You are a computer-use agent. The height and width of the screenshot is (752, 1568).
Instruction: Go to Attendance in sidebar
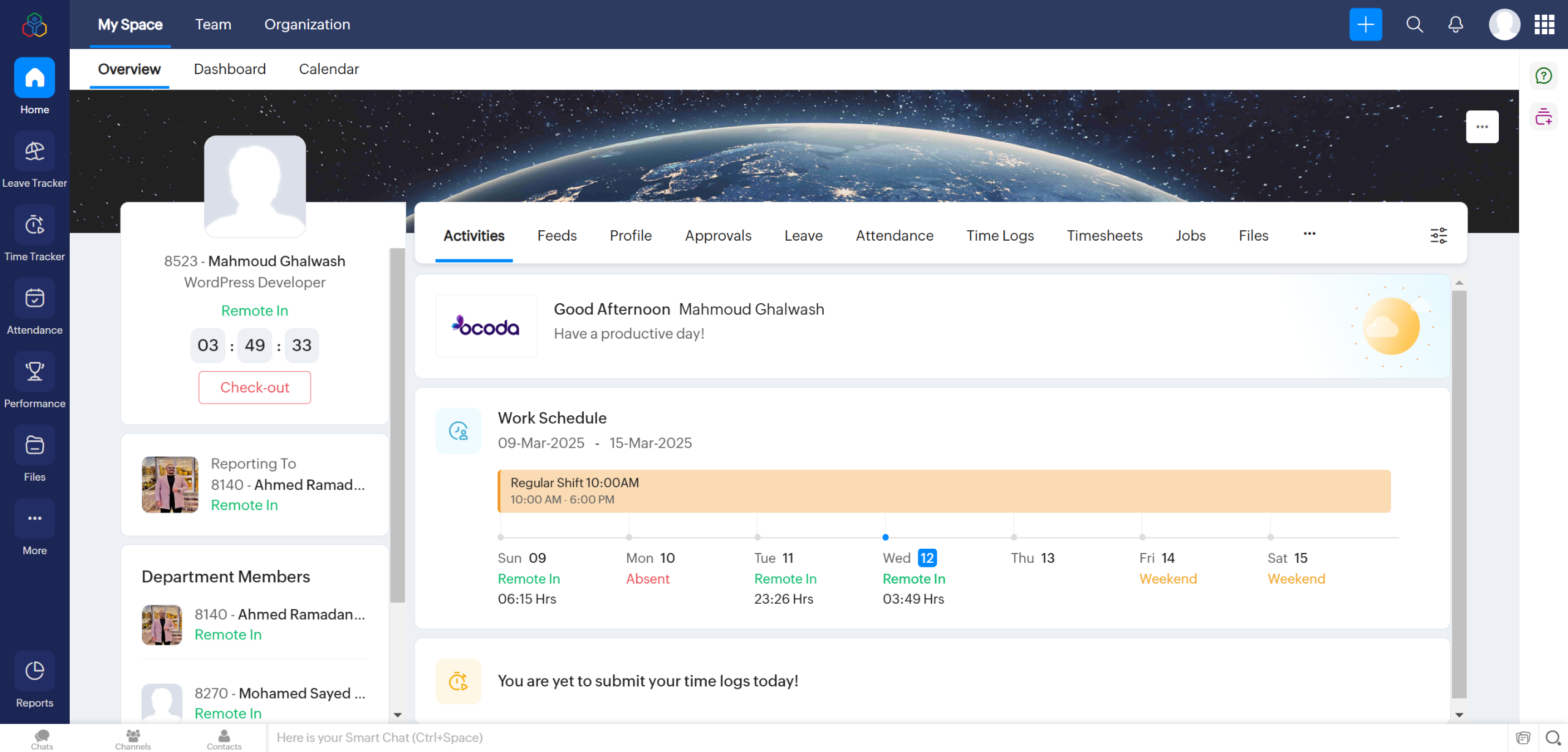tap(34, 298)
